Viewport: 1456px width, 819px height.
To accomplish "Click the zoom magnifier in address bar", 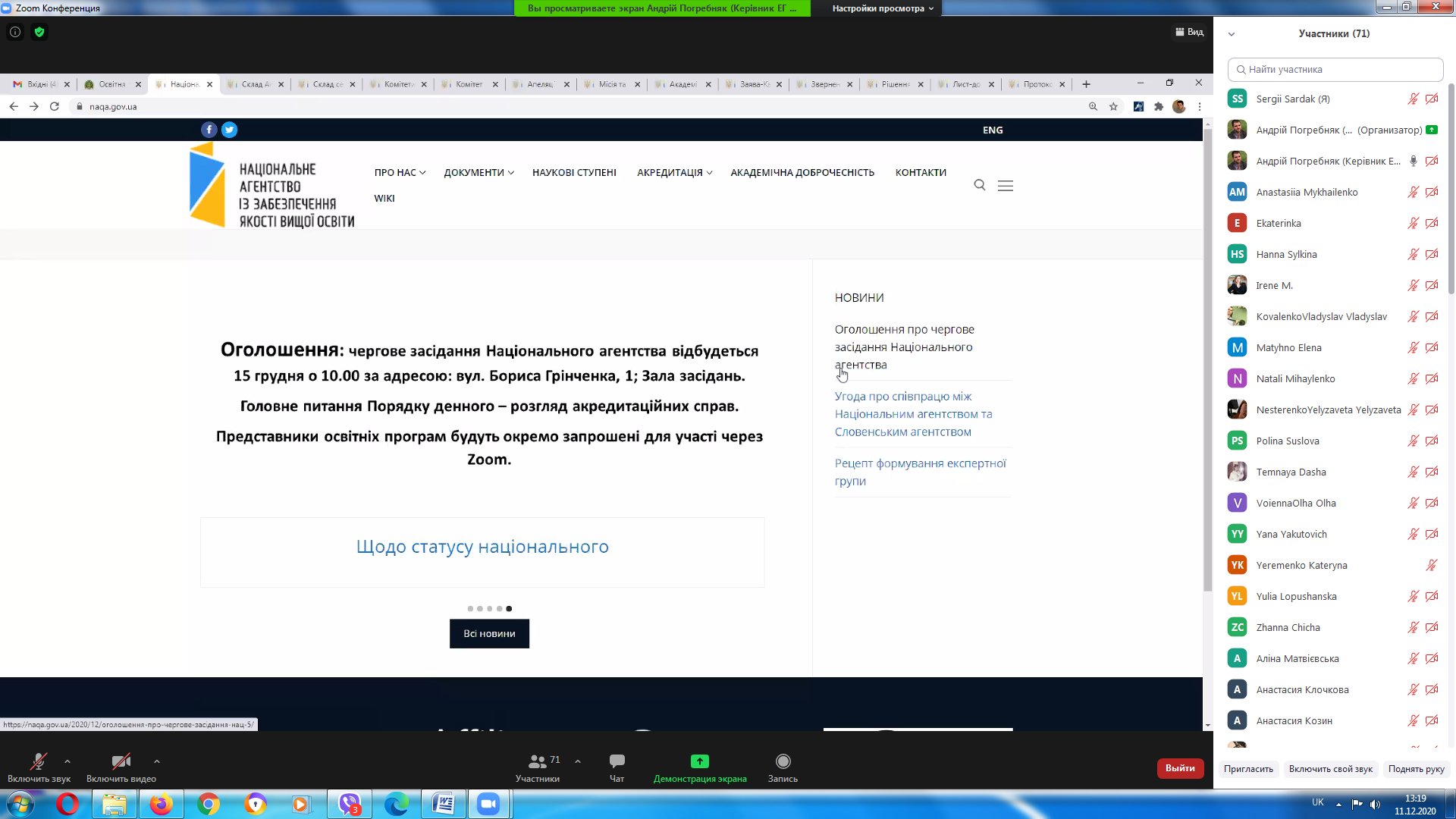I will coord(1093,107).
